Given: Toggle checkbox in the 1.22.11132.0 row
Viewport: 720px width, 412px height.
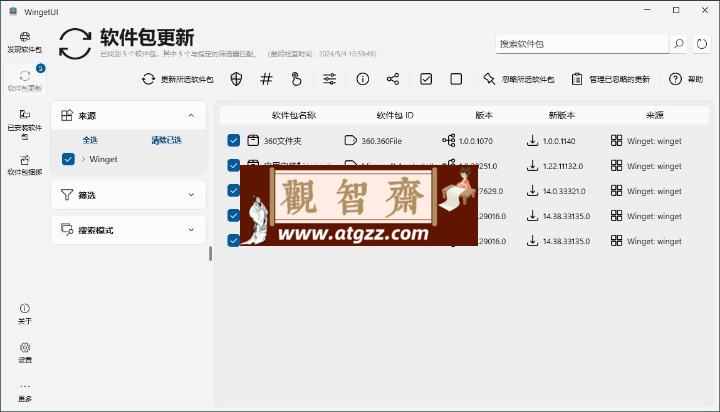Looking at the screenshot, I should pos(234,165).
